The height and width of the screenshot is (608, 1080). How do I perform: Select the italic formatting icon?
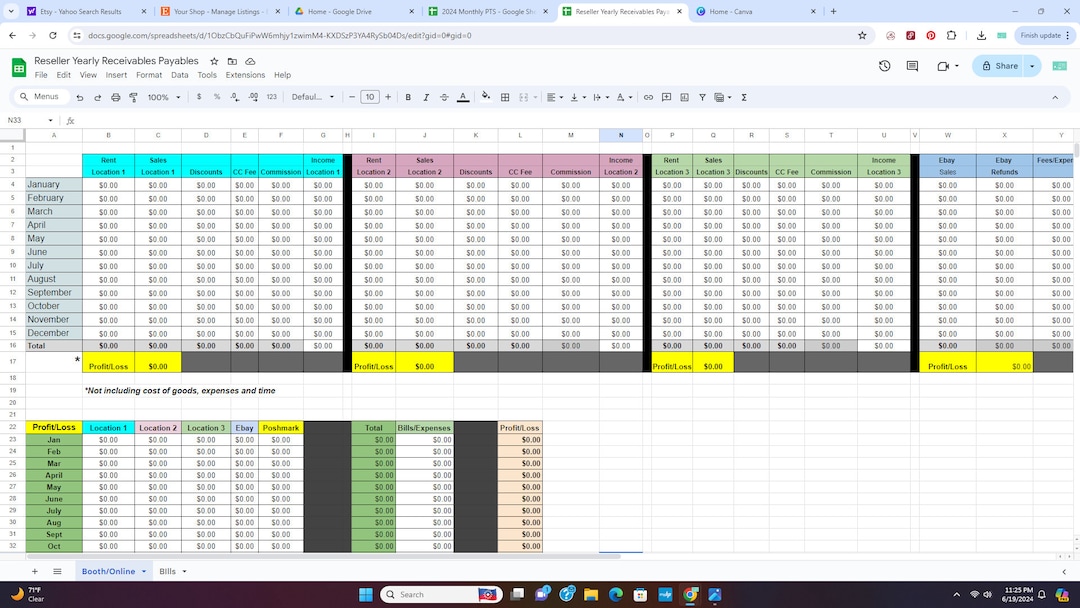point(425,97)
